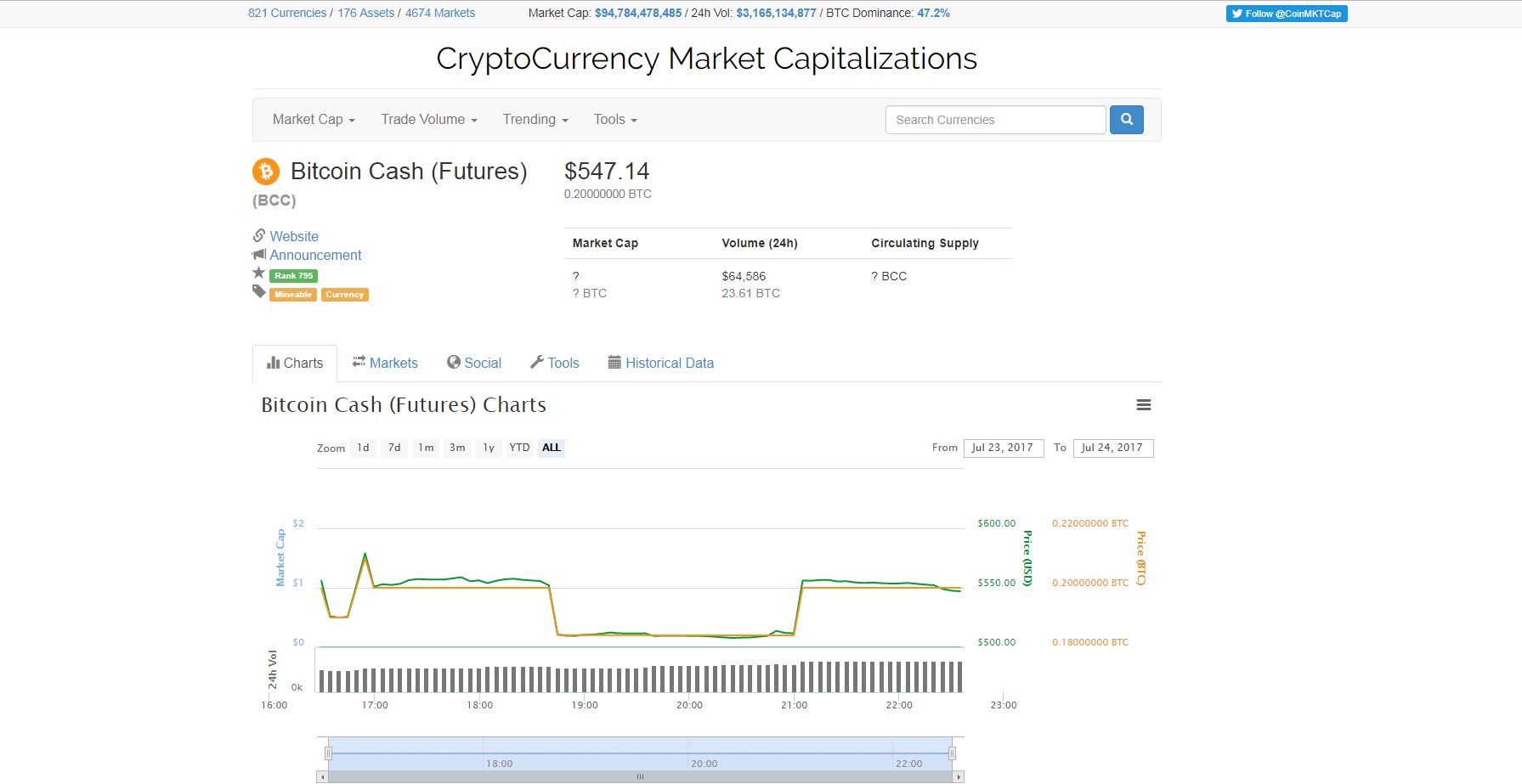The image size is (1522, 784).
Task: Expand the Tools navbar dropdown
Action: [x=615, y=120]
